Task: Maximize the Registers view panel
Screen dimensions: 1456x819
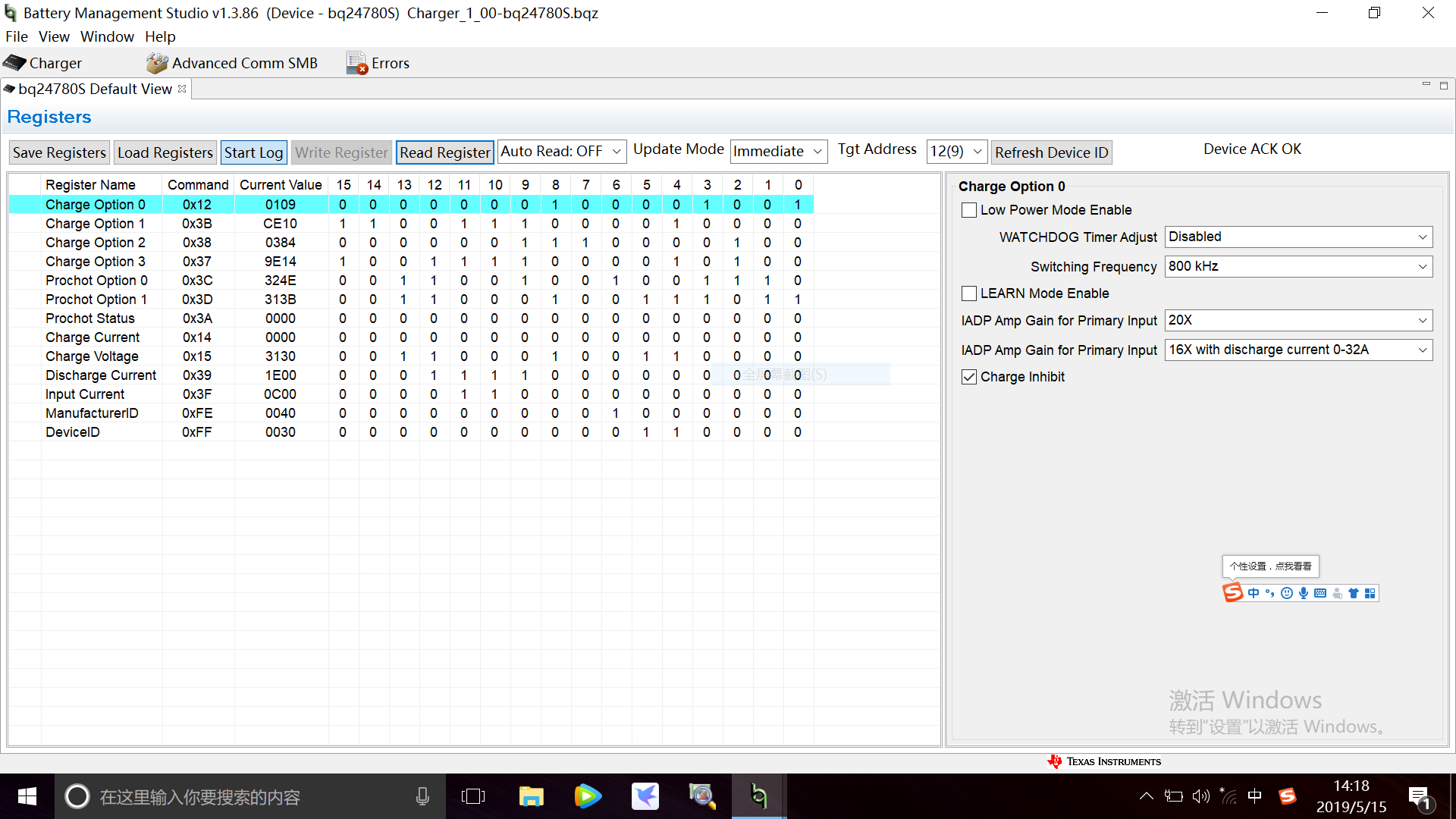Action: [x=1444, y=86]
